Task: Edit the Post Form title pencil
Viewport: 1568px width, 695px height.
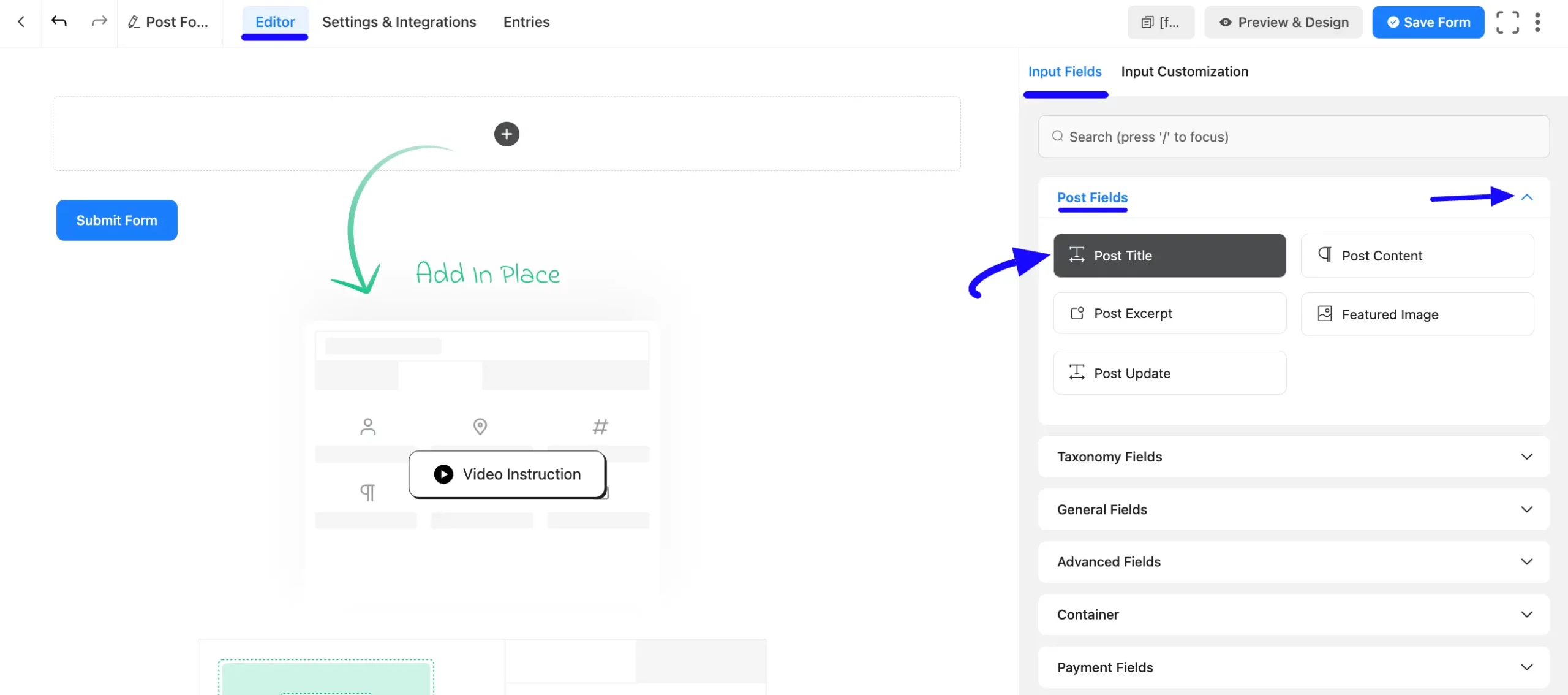Action: pos(134,22)
